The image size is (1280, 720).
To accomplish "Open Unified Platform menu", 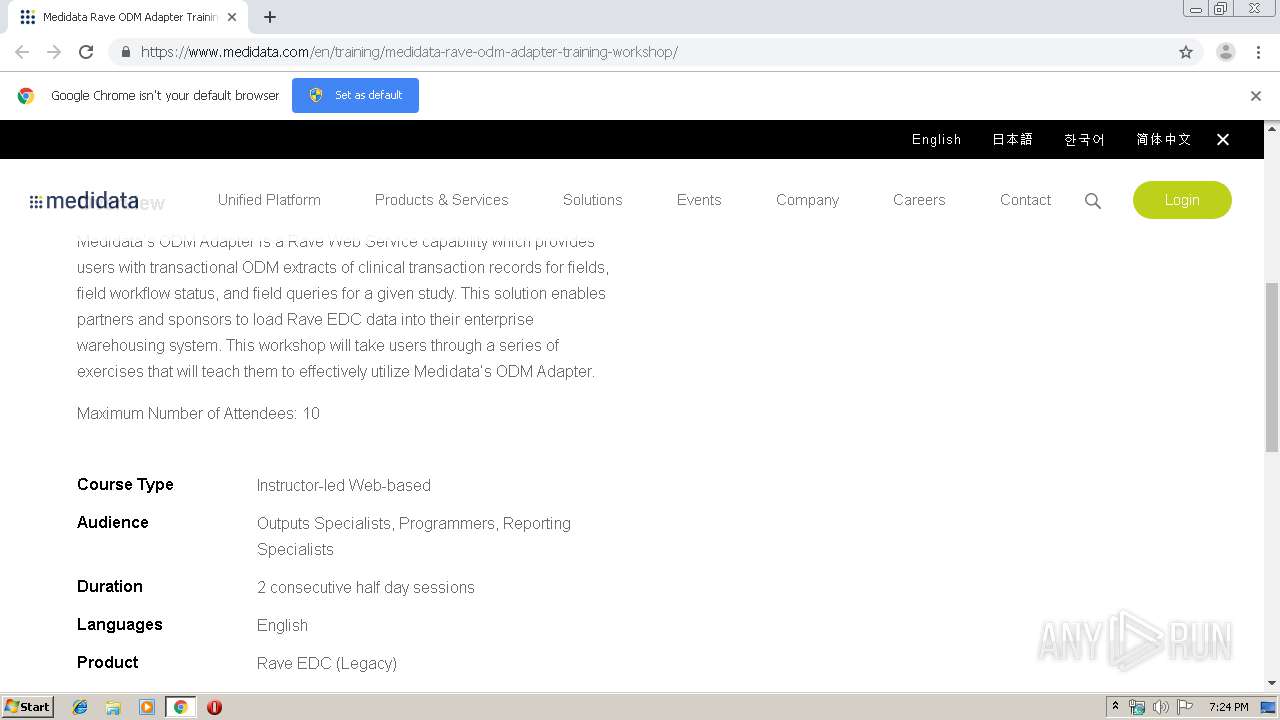I will pos(269,200).
